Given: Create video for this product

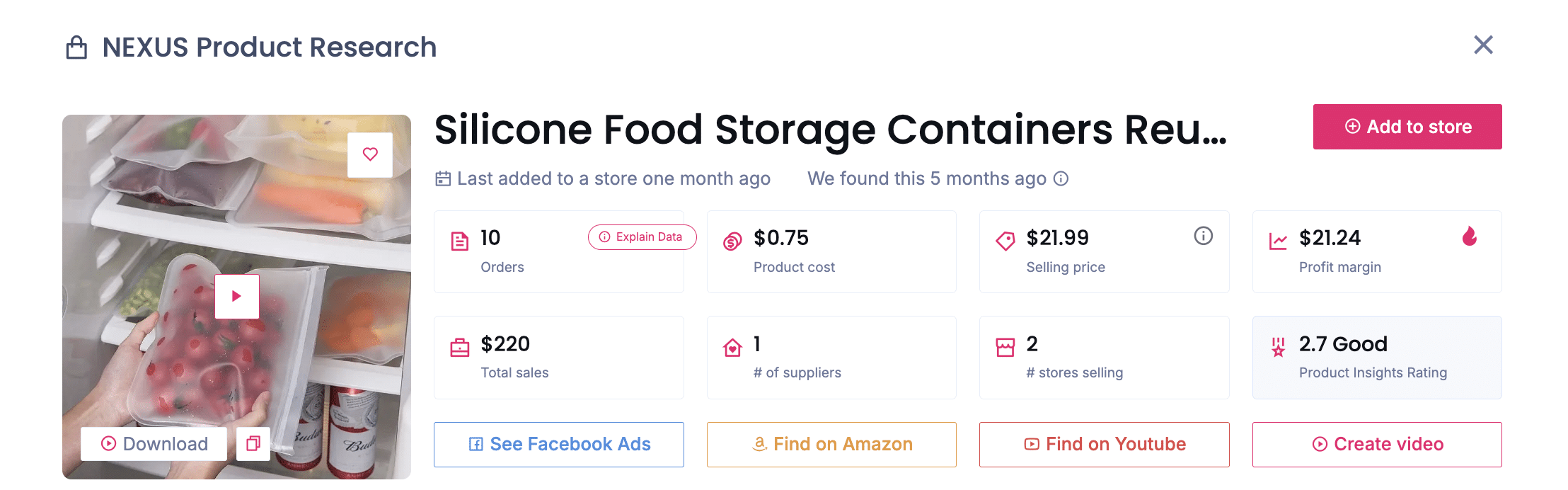Looking at the screenshot, I should point(1377,445).
